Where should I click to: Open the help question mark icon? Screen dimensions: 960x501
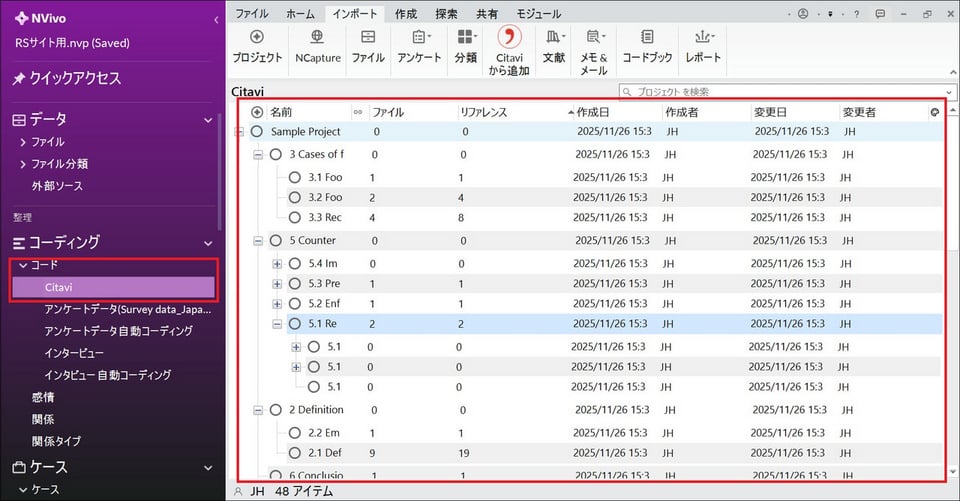[857, 13]
